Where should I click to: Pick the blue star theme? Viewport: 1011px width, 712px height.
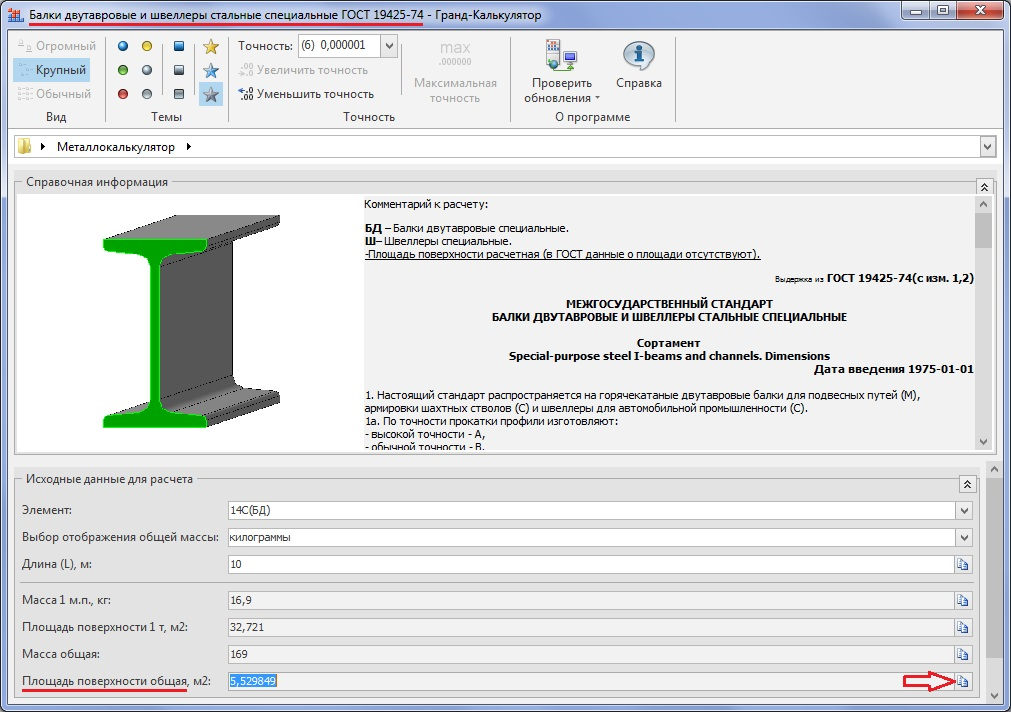[211, 70]
